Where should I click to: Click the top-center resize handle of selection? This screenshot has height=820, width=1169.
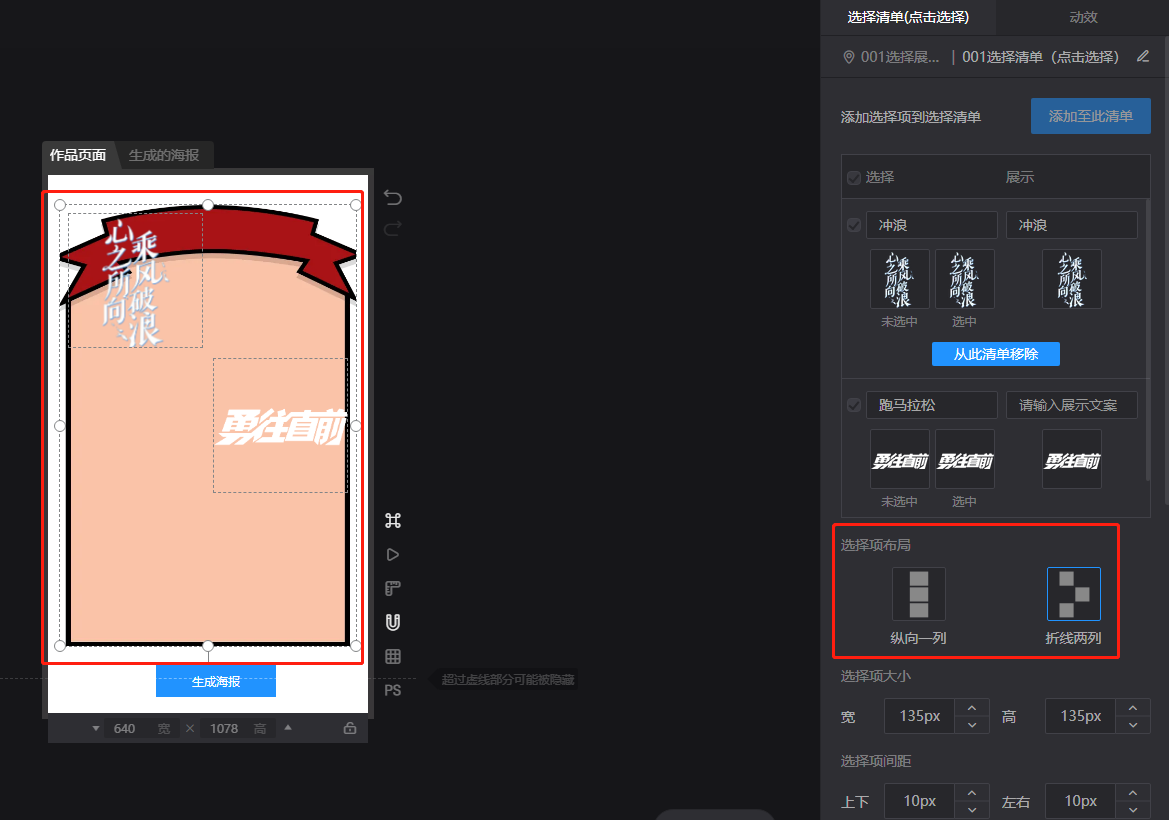(208, 204)
